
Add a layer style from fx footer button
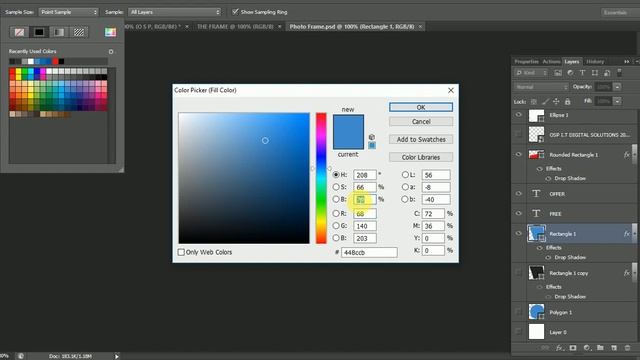pos(559,348)
